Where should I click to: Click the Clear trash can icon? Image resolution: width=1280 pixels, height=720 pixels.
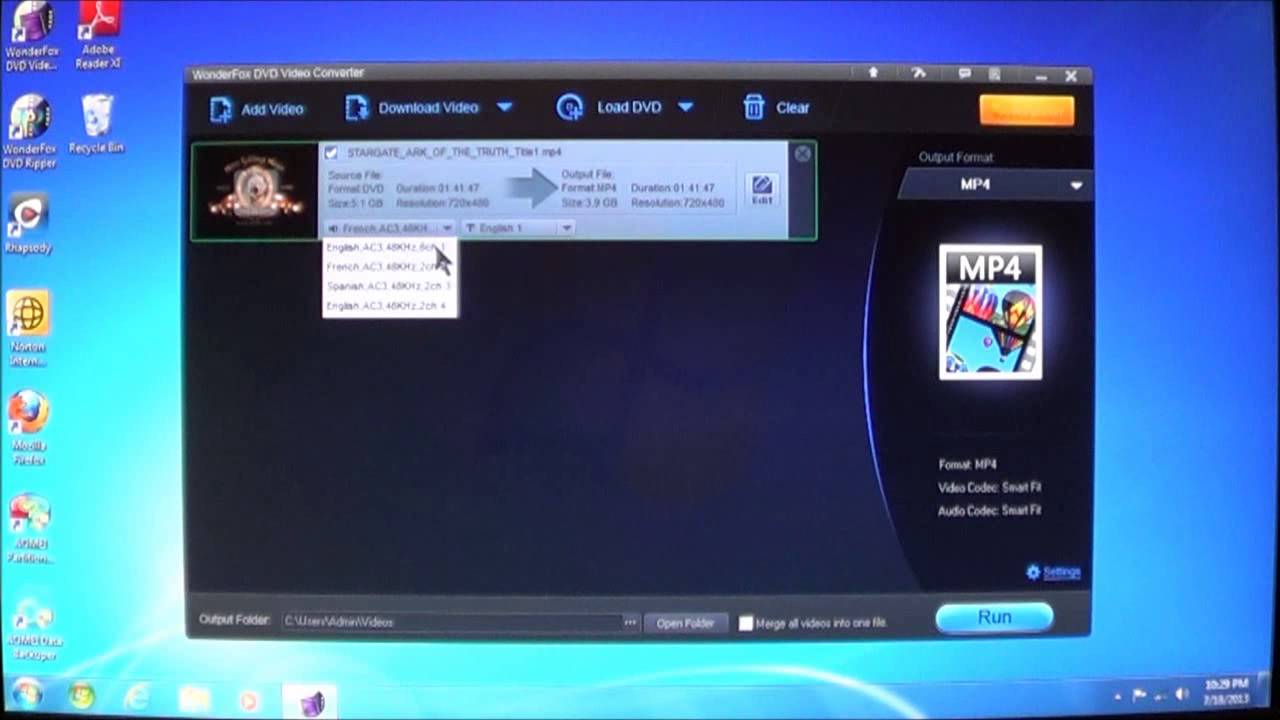(x=754, y=108)
